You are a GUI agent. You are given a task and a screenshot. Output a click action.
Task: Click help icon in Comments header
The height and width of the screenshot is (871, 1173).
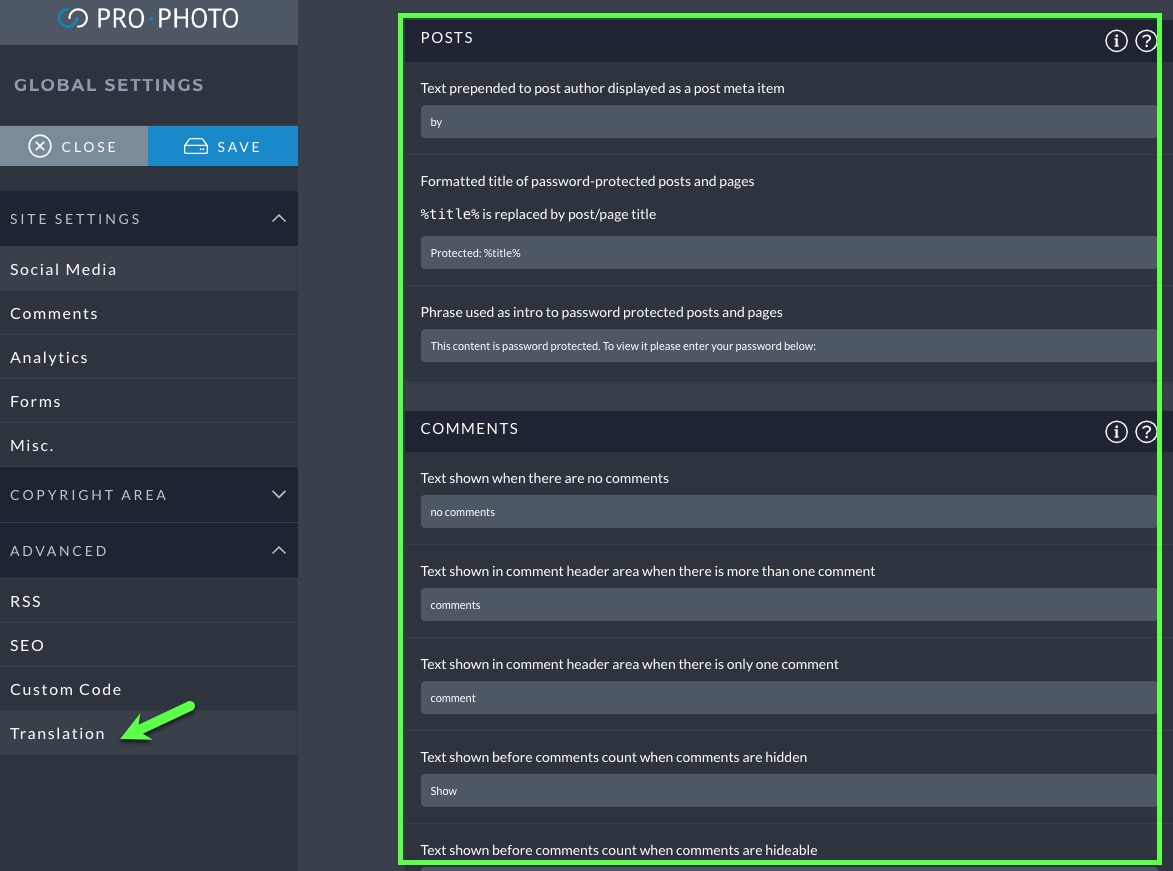(1146, 432)
